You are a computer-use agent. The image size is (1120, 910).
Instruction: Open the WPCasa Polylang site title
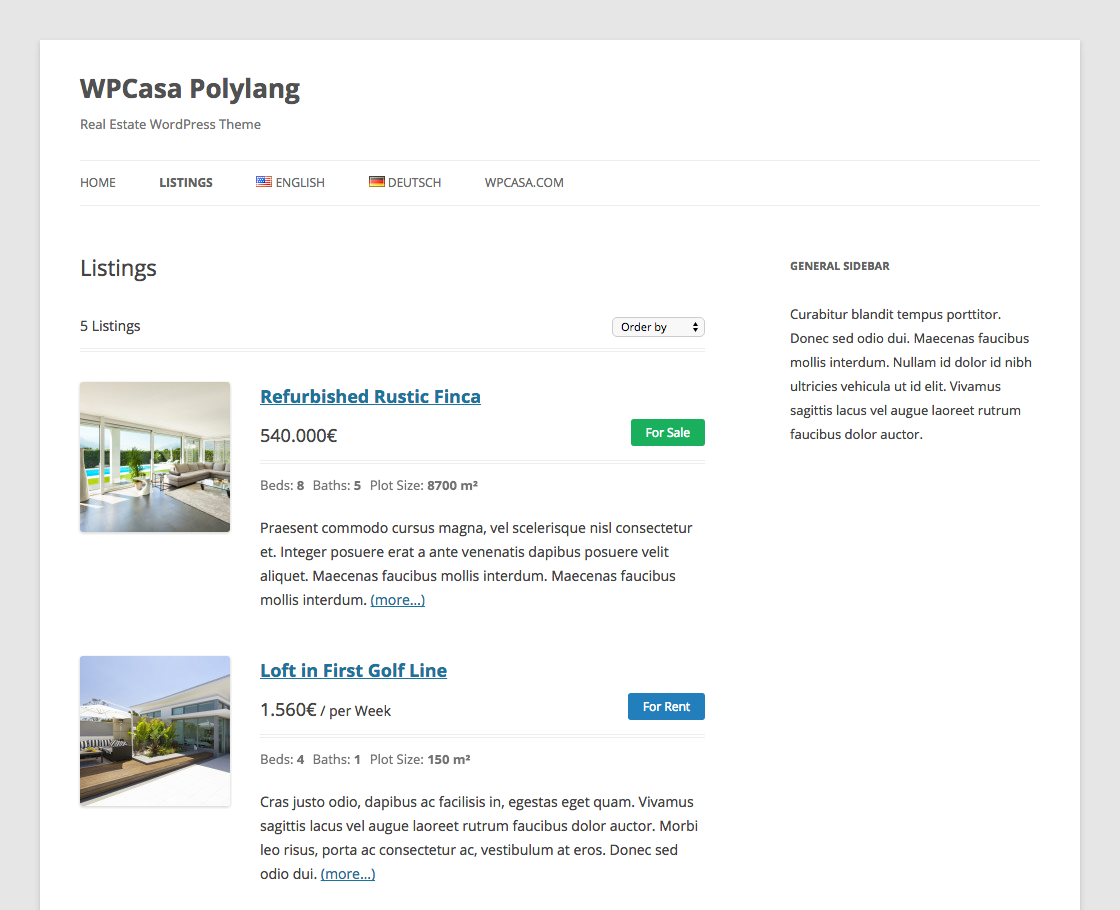pos(190,89)
